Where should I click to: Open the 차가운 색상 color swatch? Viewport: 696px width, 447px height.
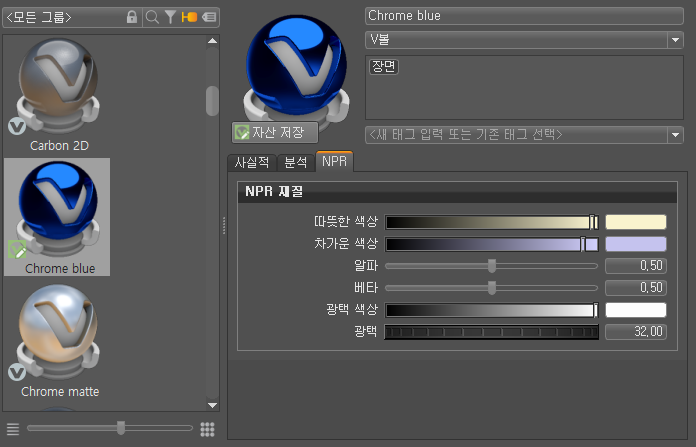[x=636, y=244]
